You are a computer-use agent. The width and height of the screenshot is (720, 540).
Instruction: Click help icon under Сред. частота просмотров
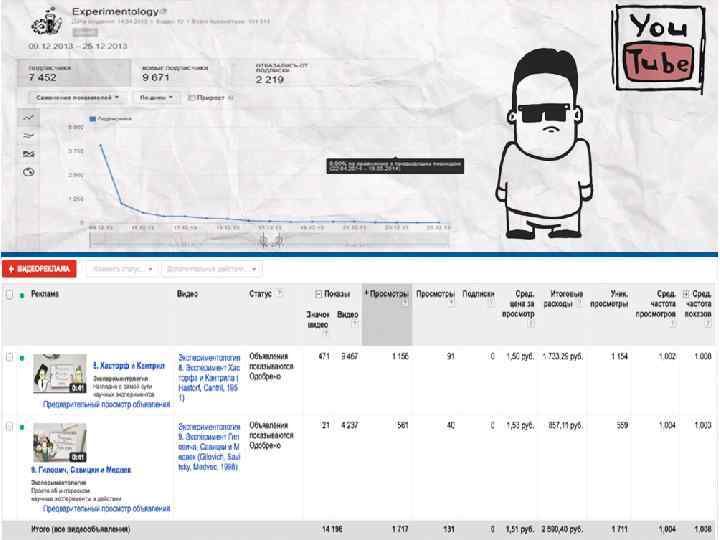tap(672, 324)
